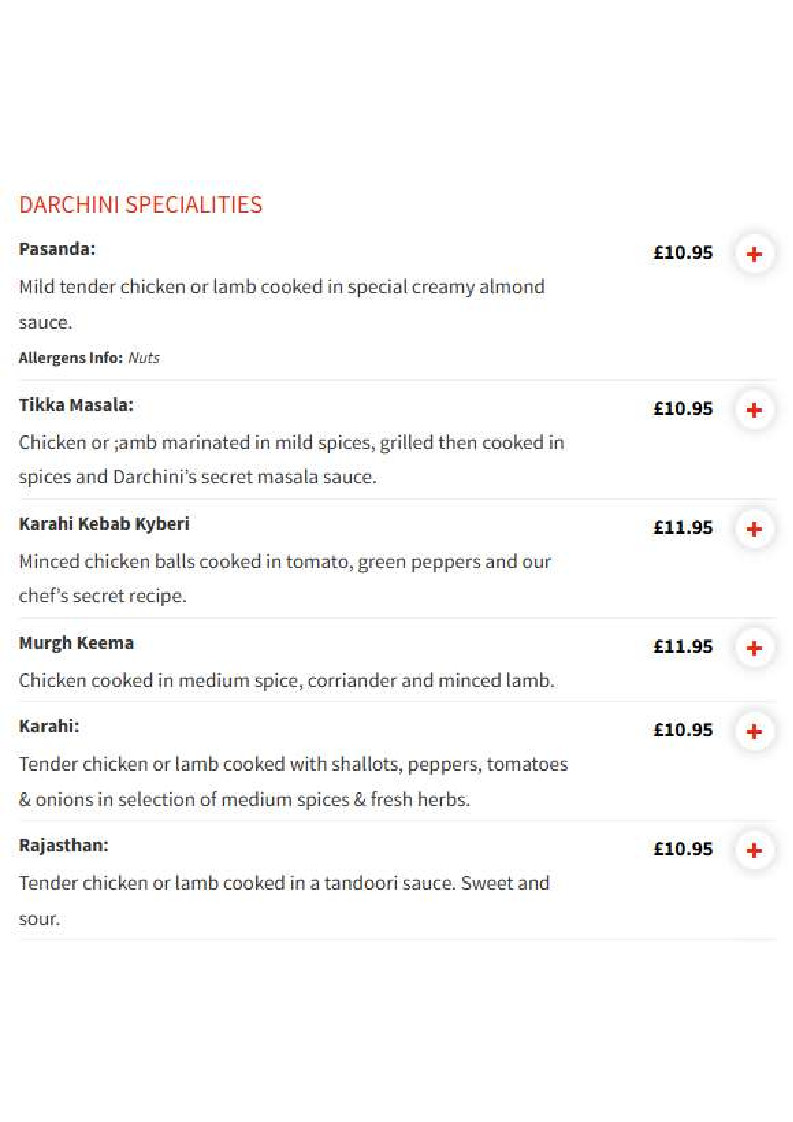Viewport: 793px width, 1122px height.
Task: Click the Rajasthan tandoori sauce description
Action: [284, 901]
